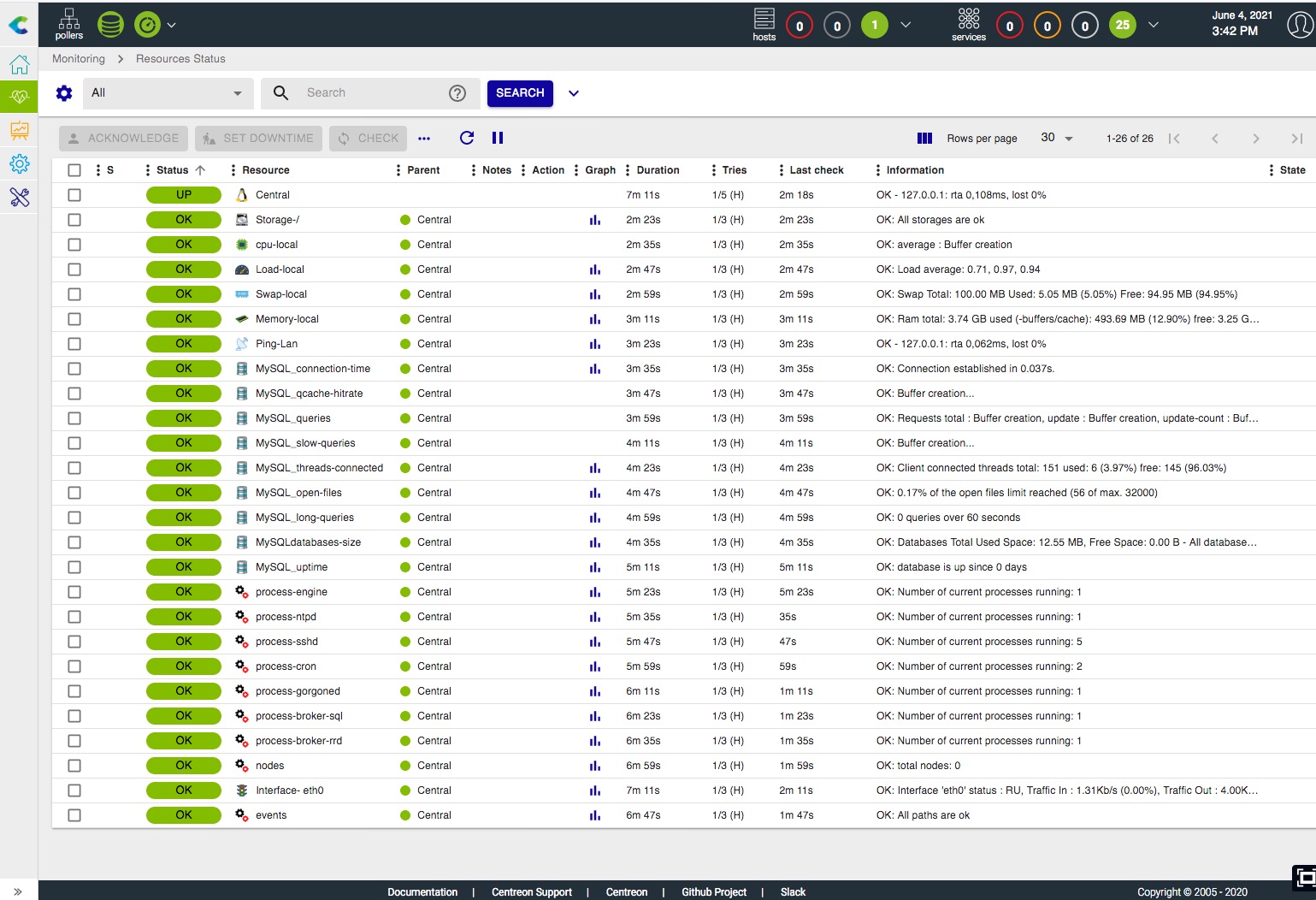Viewport: 1316px width, 900px height.
Task: Open graph icon for Load-local row
Action: (x=594, y=269)
